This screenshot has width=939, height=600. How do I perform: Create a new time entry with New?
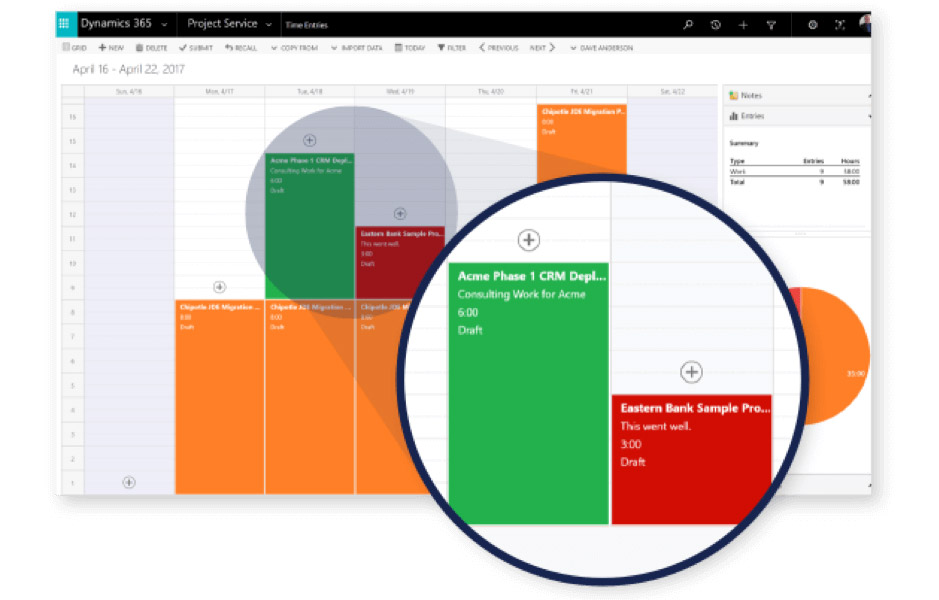pos(111,48)
